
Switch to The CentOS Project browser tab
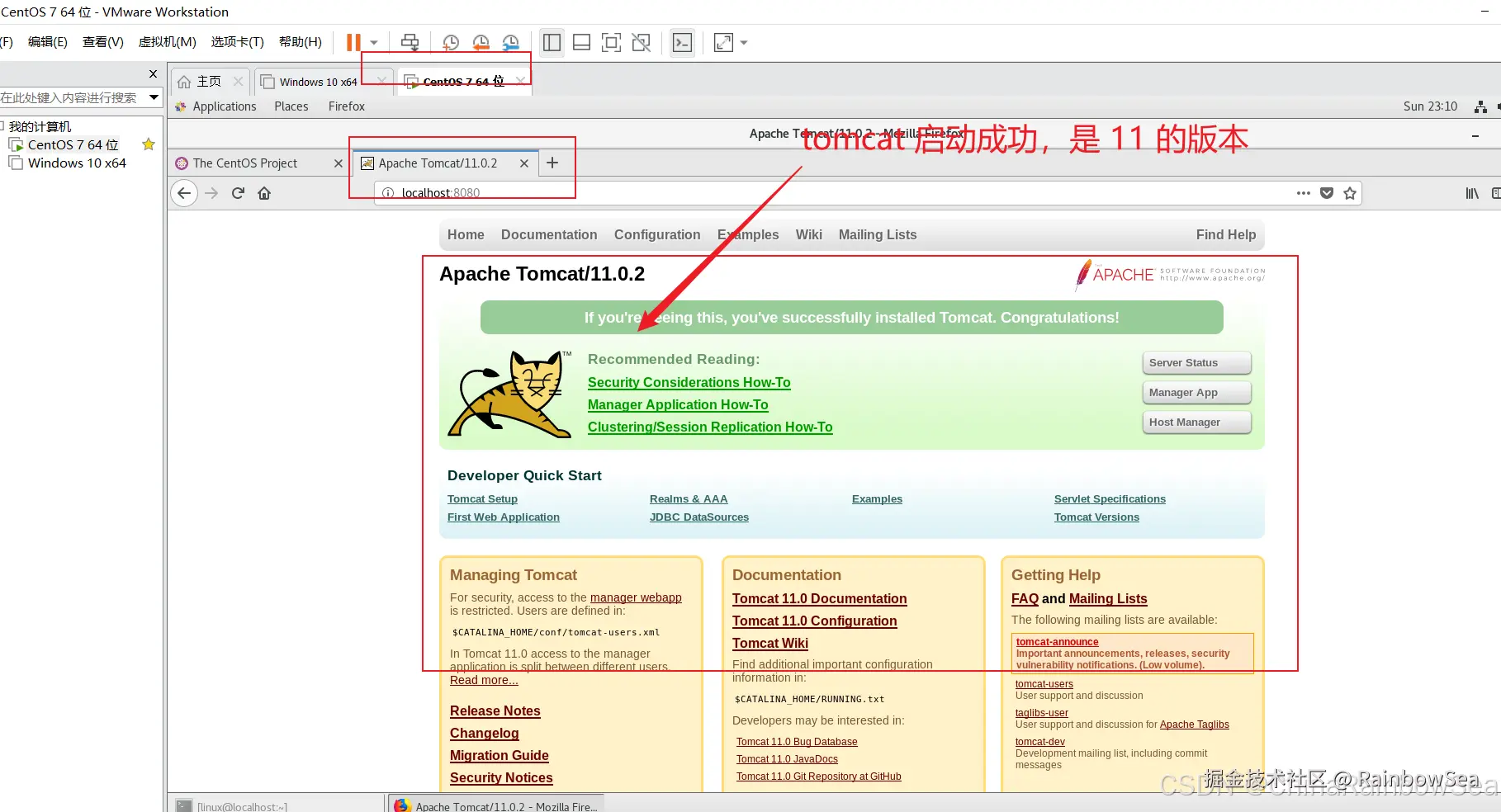[245, 163]
